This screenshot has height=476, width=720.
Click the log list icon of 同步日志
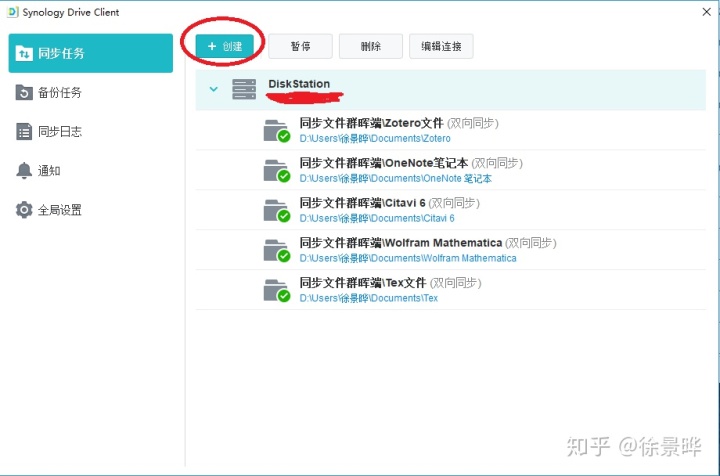24,132
